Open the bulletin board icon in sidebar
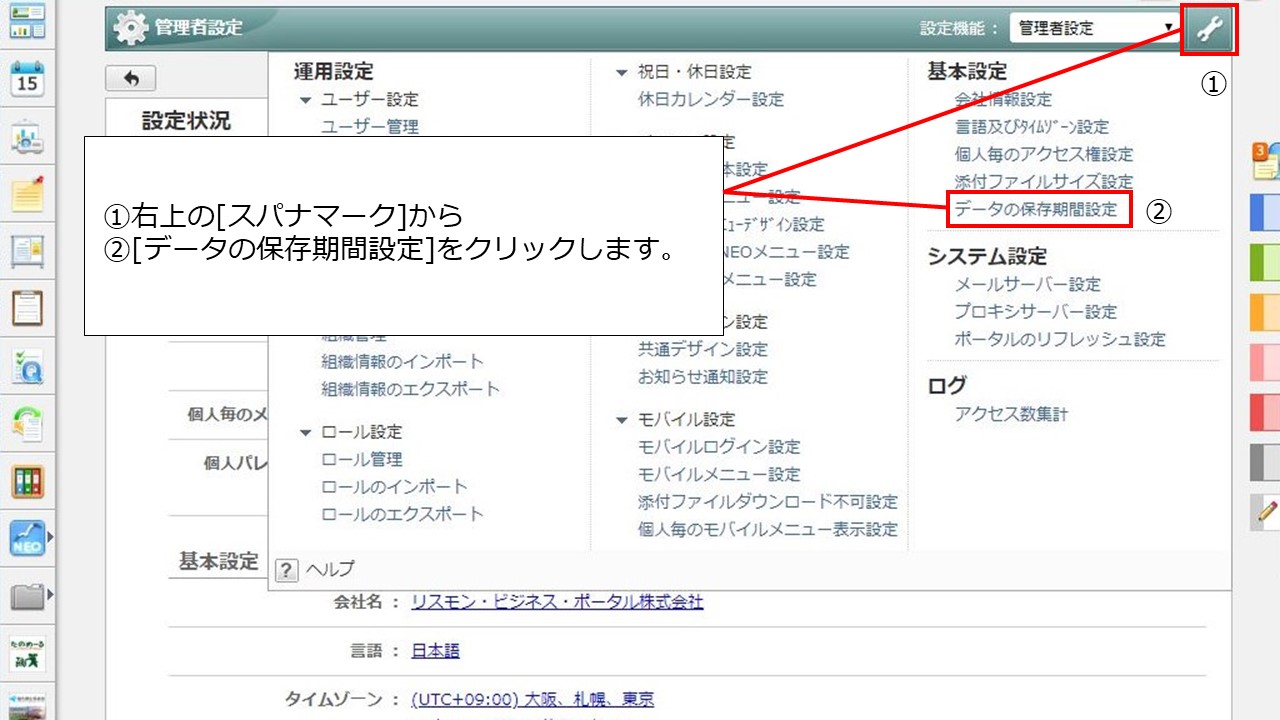Viewport: 1280px width, 720px height. pyautogui.click(x=27, y=251)
